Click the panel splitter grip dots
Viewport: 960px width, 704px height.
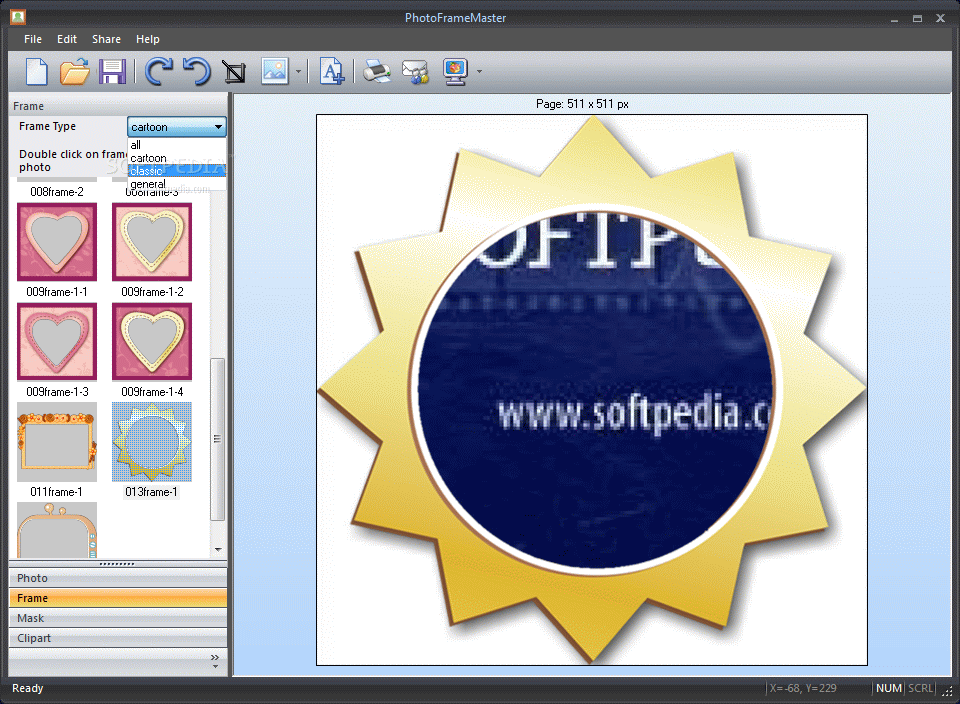[117, 564]
